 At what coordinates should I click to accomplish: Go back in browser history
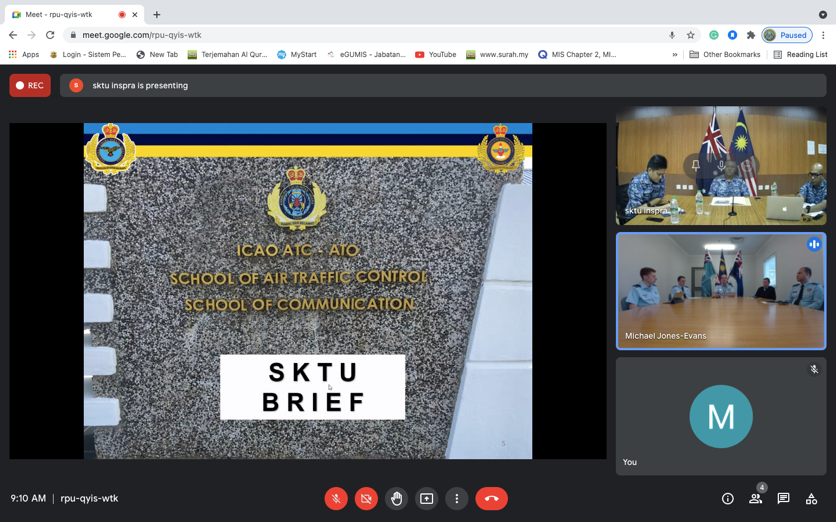pyautogui.click(x=13, y=35)
